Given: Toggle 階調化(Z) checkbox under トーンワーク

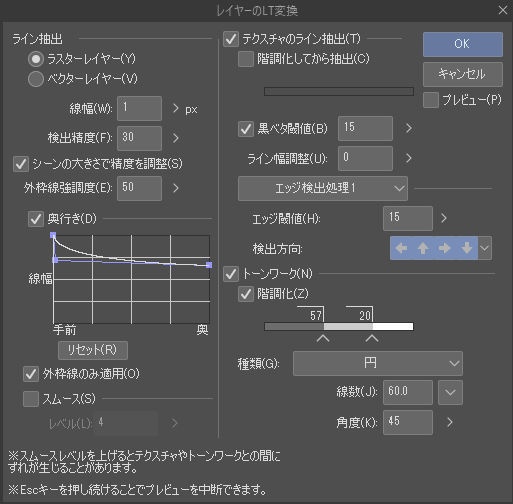Looking at the screenshot, I should coord(246,294).
